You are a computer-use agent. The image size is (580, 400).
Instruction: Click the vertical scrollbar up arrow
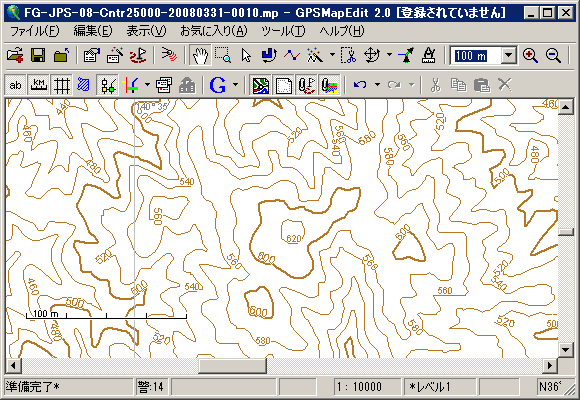click(x=566, y=107)
